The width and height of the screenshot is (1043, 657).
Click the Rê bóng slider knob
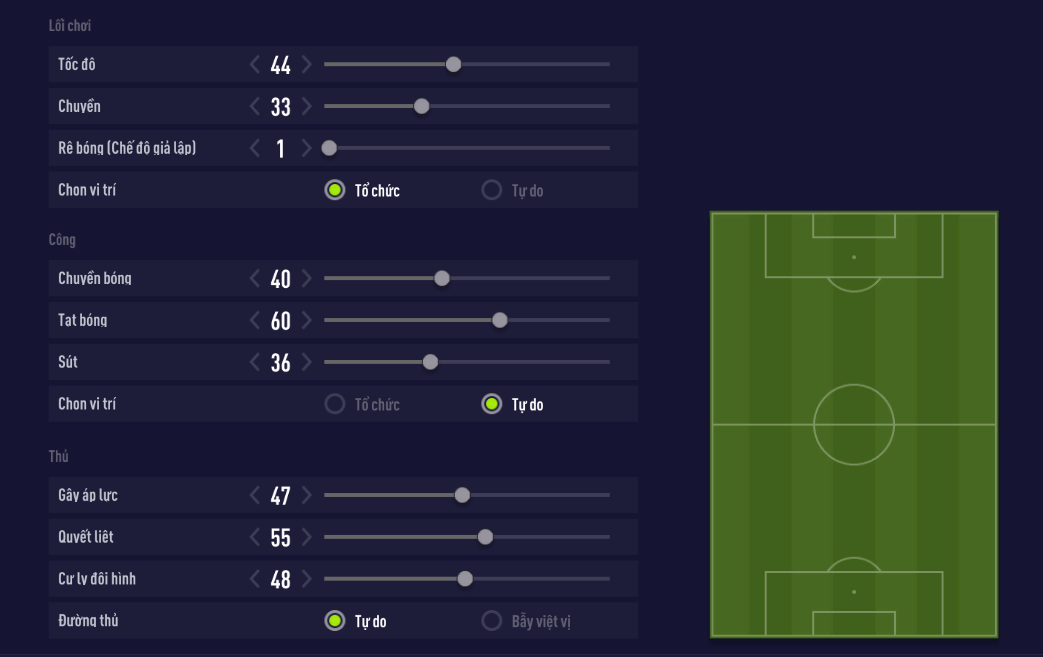(x=329, y=148)
